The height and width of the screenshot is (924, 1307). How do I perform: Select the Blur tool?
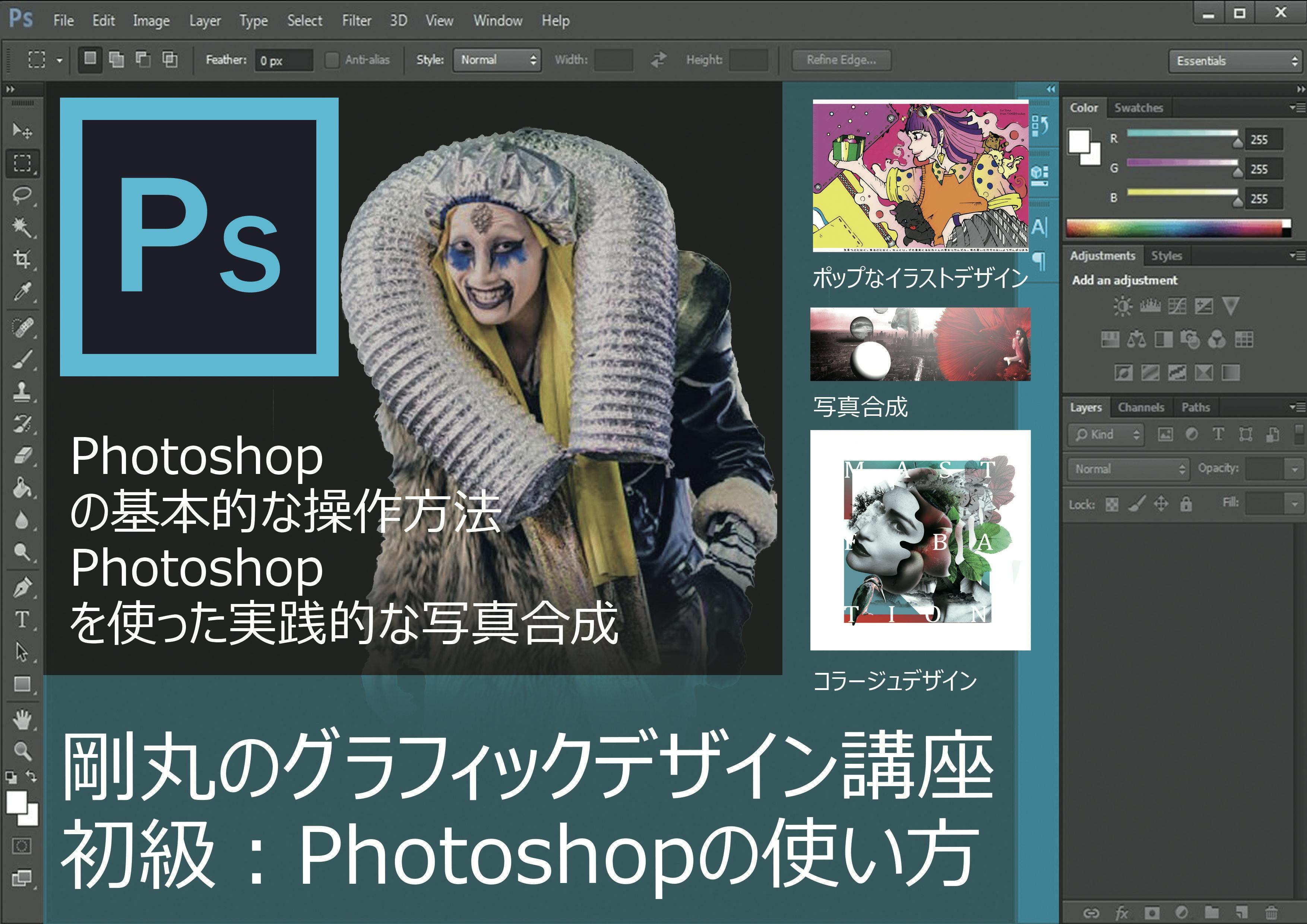[22, 520]
